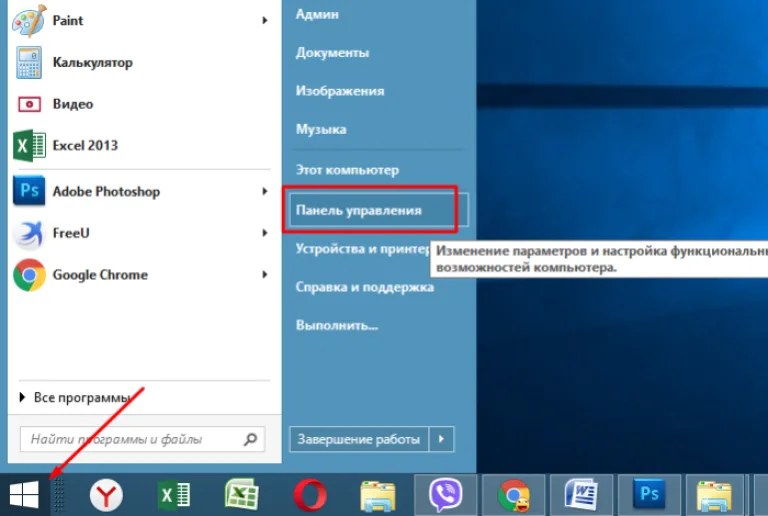Expand the FreeU submenu arrow
This screenshot has width=768, height=516.
point(264,233)
